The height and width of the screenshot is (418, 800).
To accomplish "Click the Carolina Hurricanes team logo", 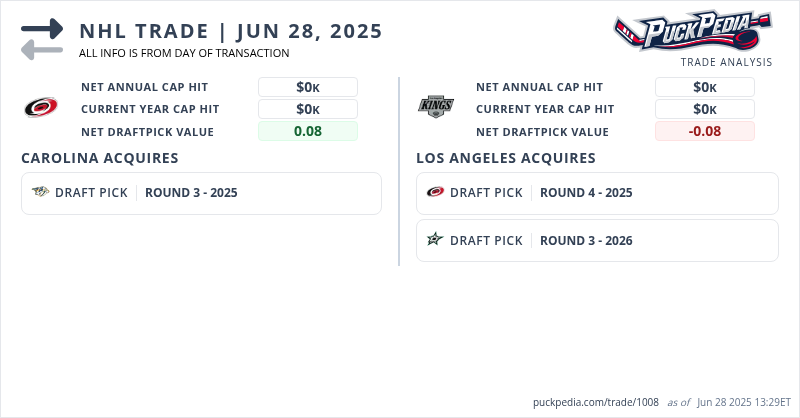I will pyautogui.click(x=42, y=107).
